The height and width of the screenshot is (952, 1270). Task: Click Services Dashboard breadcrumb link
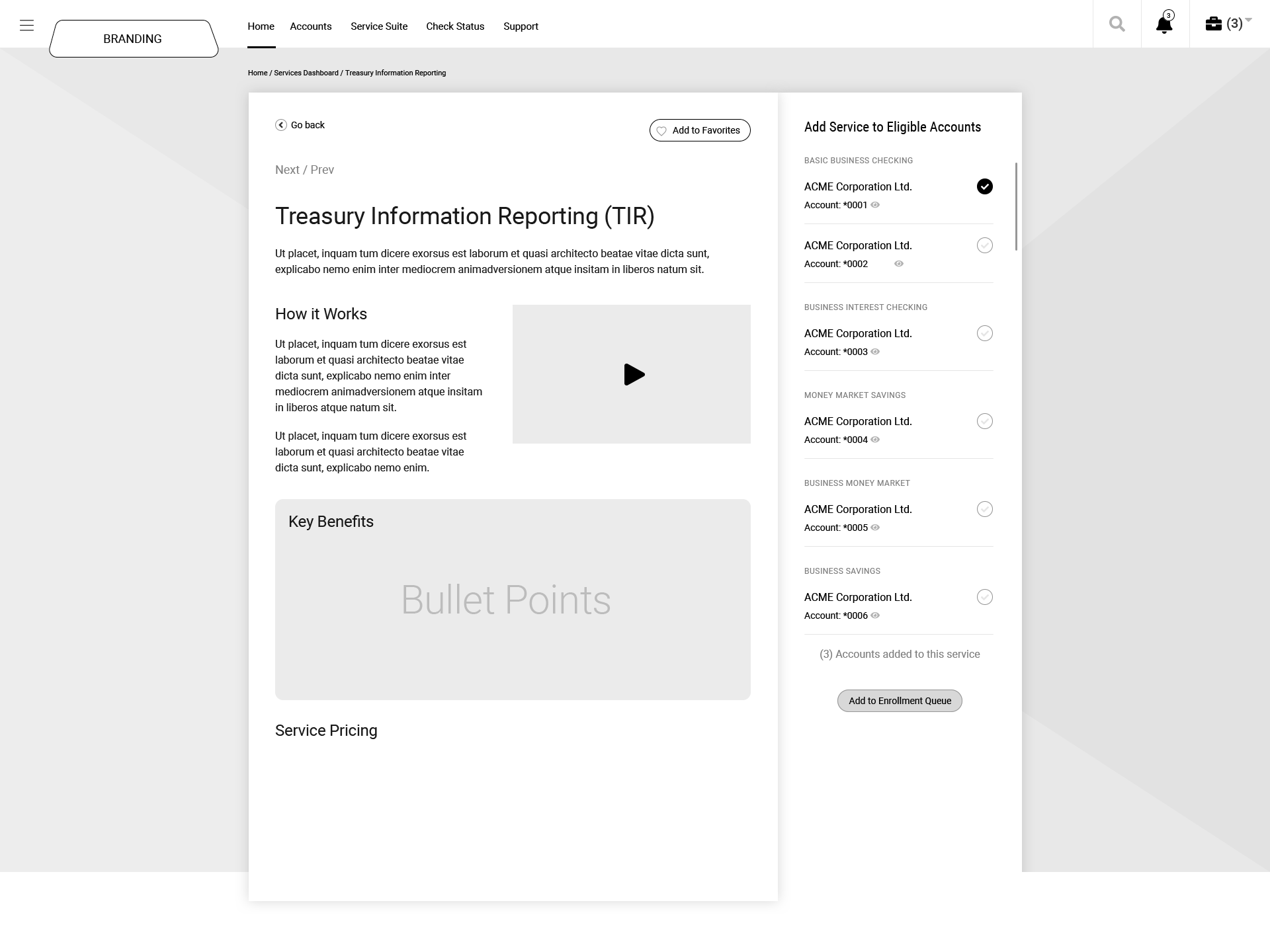click(306, 73)
